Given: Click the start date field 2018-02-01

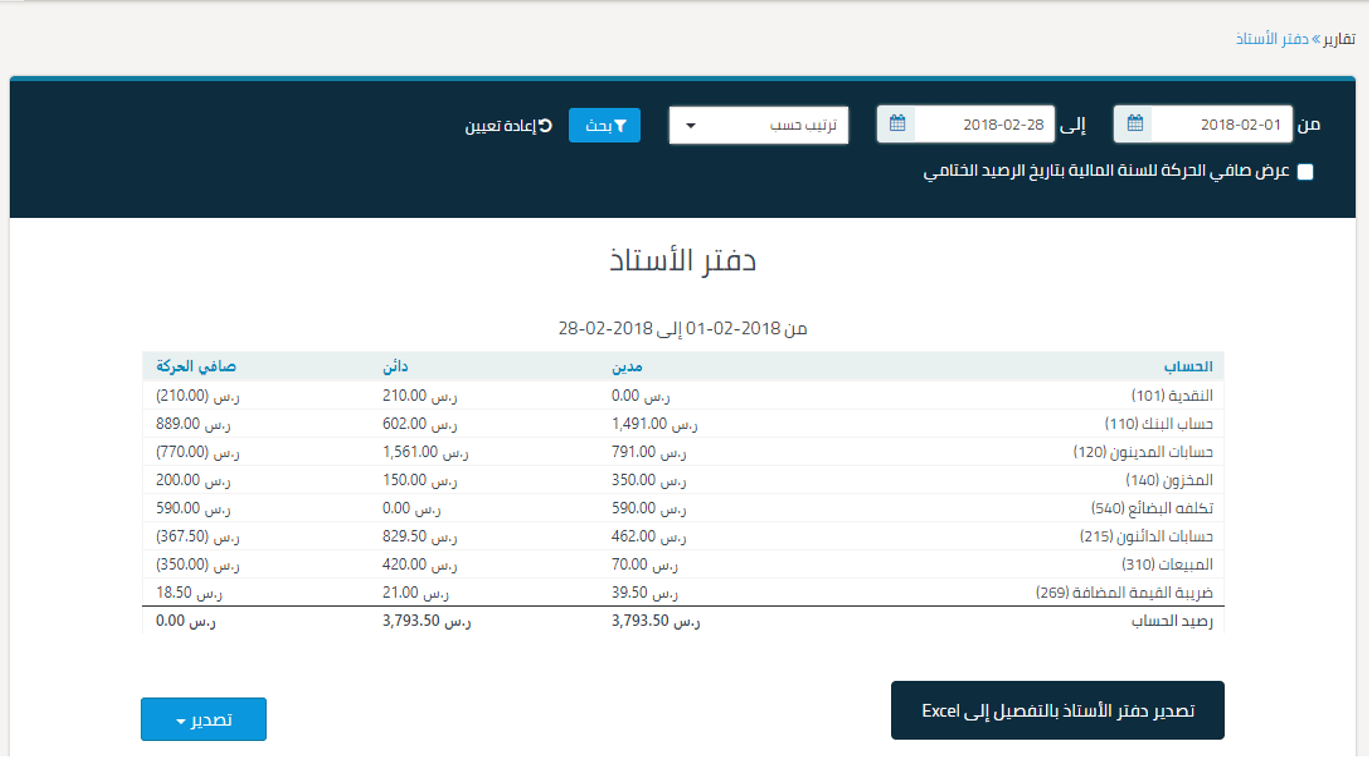Looking at the screenshot, I should pos(1221,125).
